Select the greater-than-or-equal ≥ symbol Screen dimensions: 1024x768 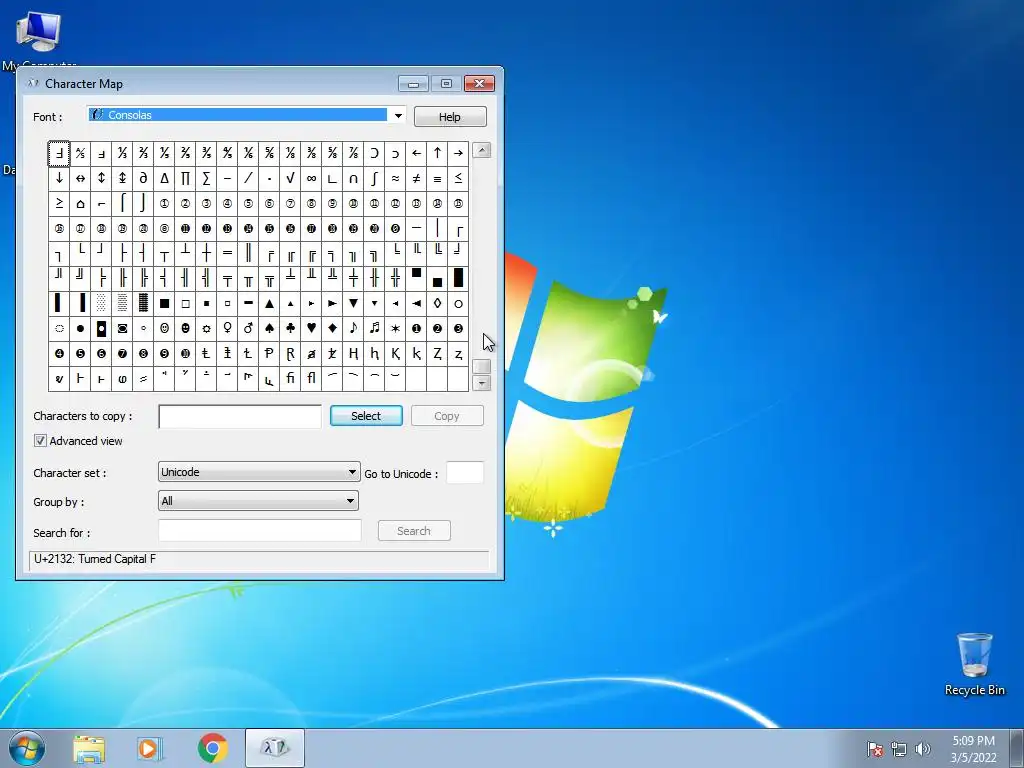pyautogui.click(x=59, y=204)
